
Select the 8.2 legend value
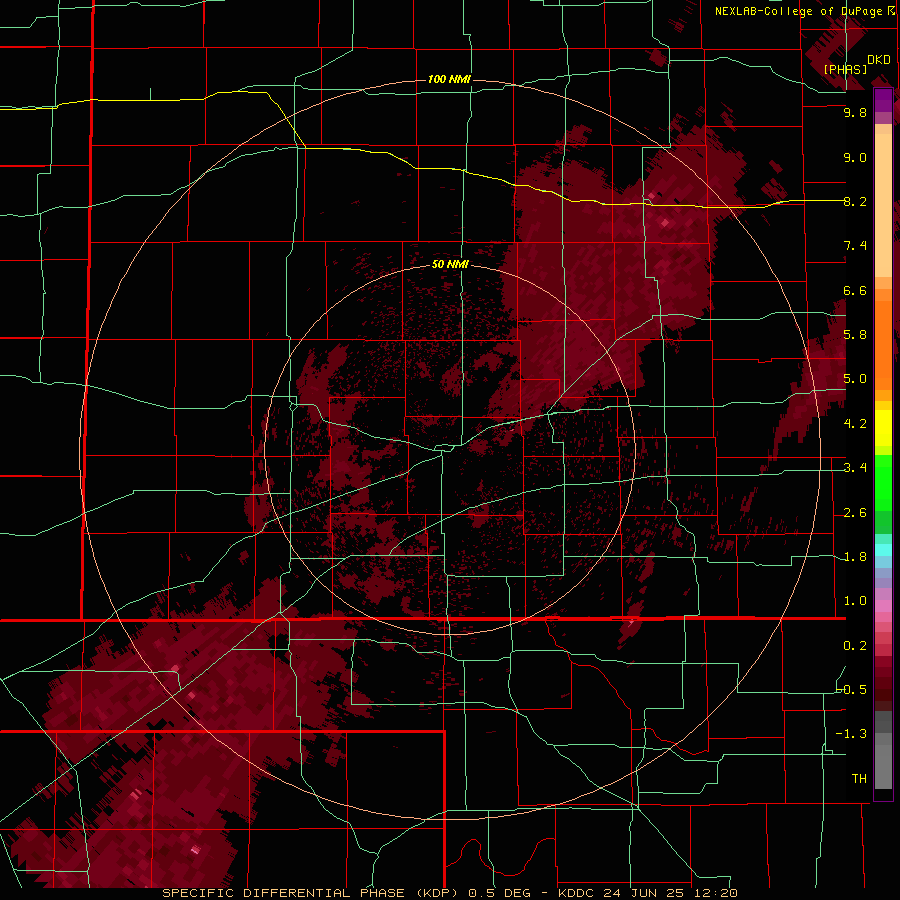tap(855, 201)
